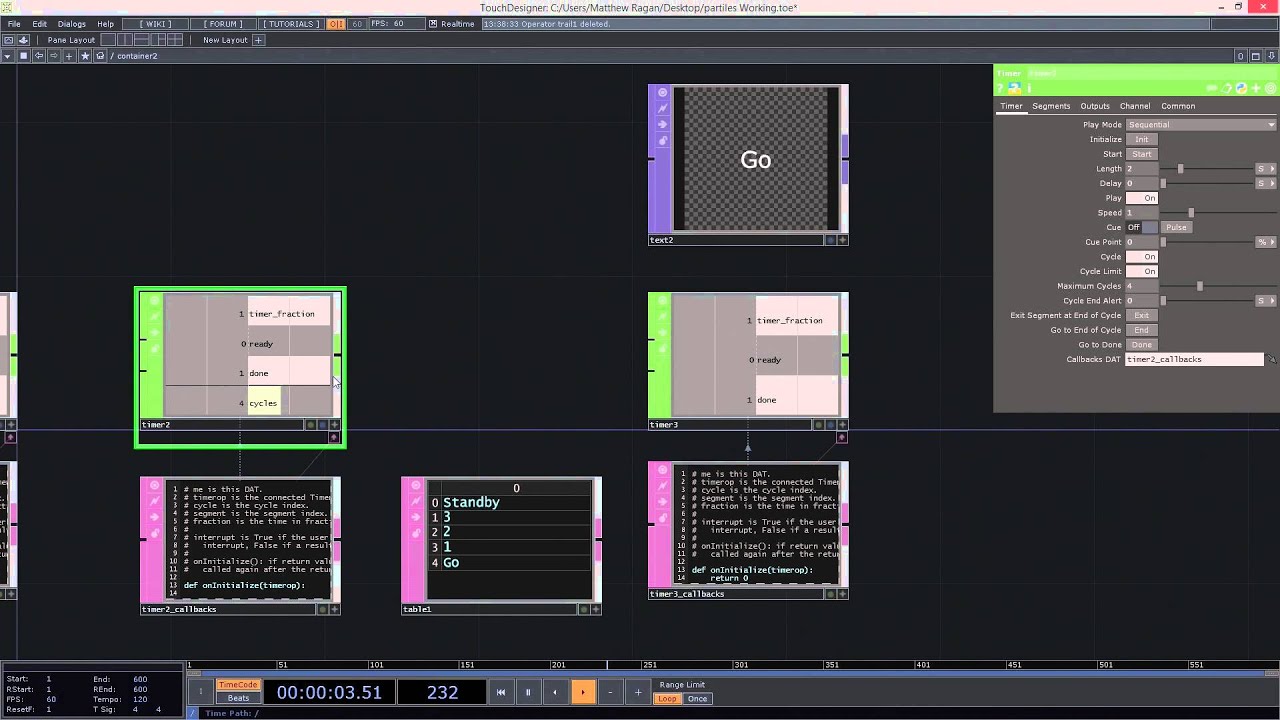Enable Once range limit mode
The width and height of the screenshot is (1280, 720).
pyautogui.click(x=697, y=699)
